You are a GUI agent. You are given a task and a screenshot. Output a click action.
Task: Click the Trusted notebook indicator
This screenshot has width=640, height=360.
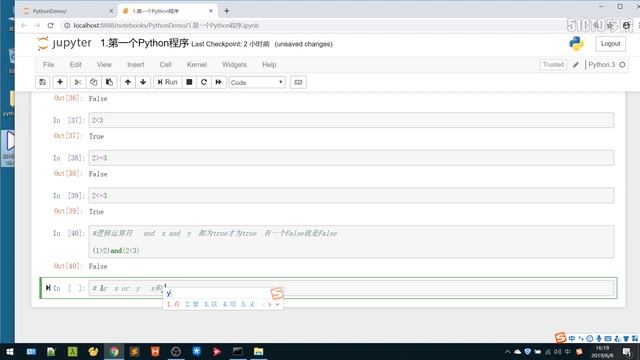click(553, 64)
